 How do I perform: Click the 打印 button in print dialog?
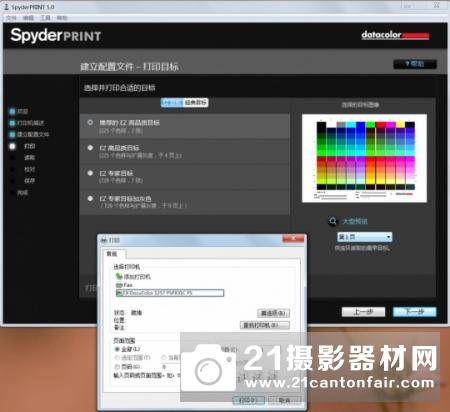[x=248, y=400]
